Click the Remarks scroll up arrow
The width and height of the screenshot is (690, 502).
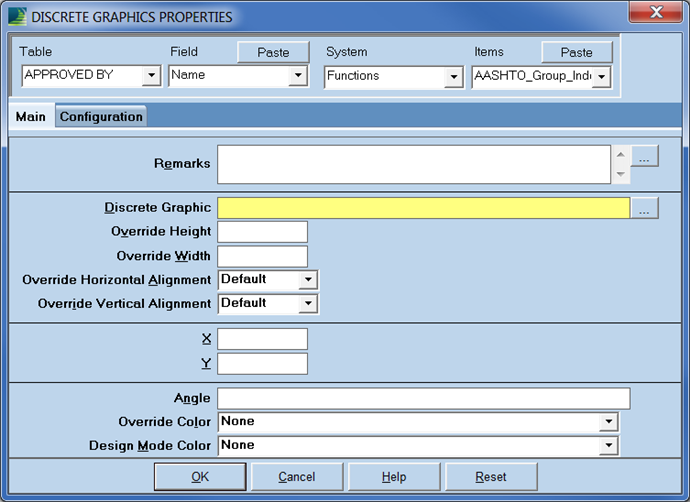click(x=620, y=155)
